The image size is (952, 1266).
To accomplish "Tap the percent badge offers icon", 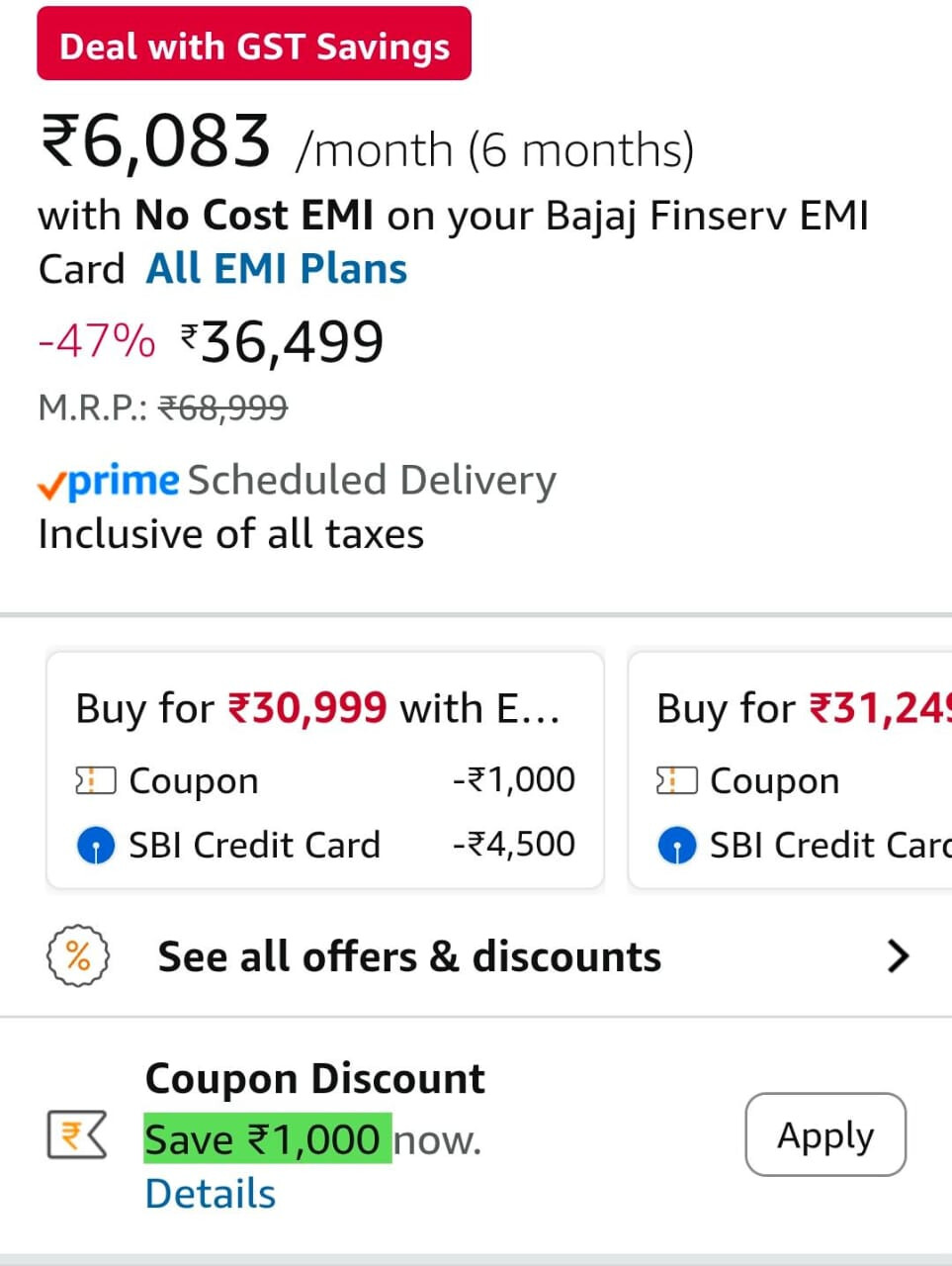I will click(78, 955).
